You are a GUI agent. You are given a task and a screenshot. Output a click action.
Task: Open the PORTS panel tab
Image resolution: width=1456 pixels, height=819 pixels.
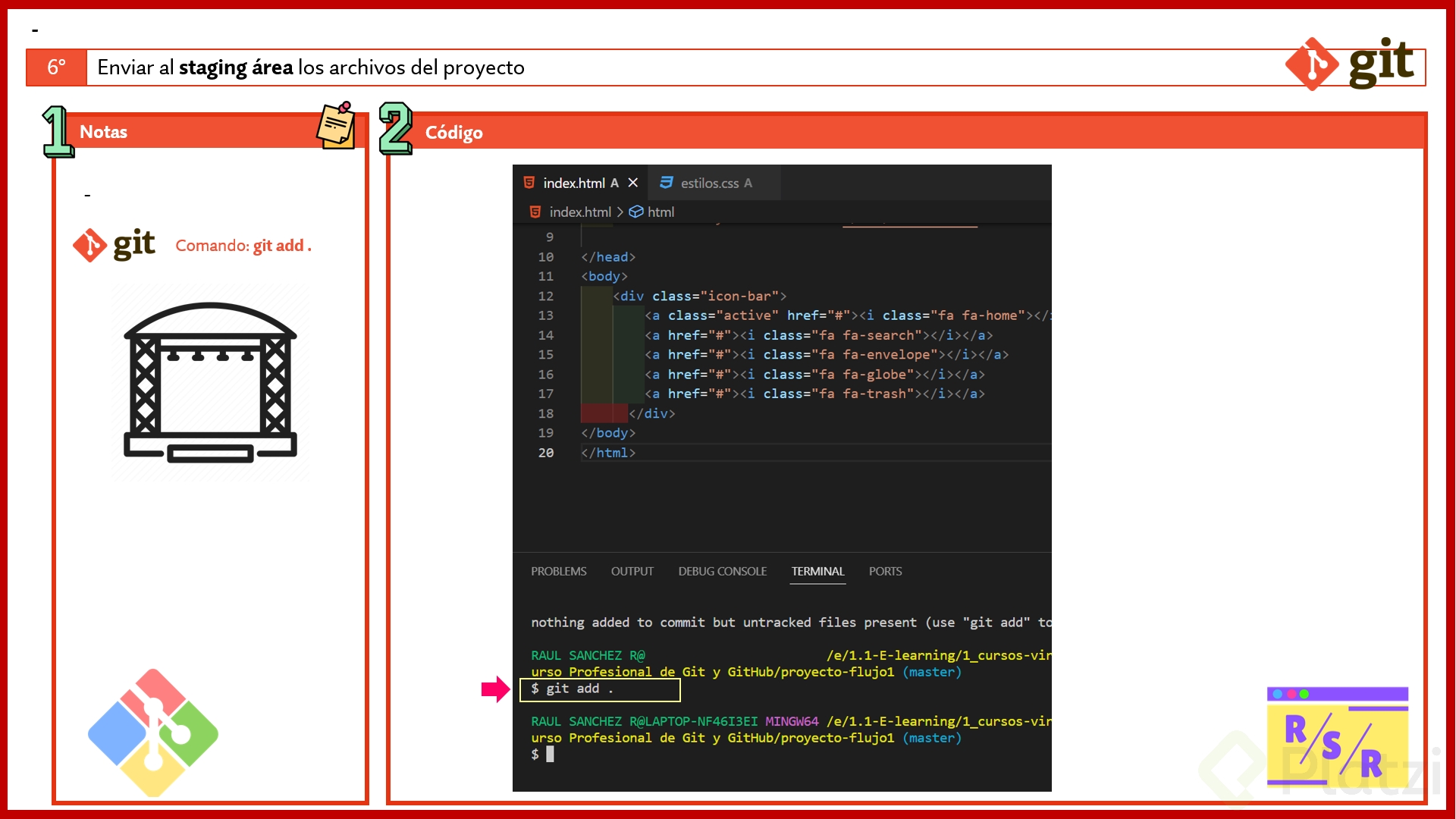tap(885, 572)
